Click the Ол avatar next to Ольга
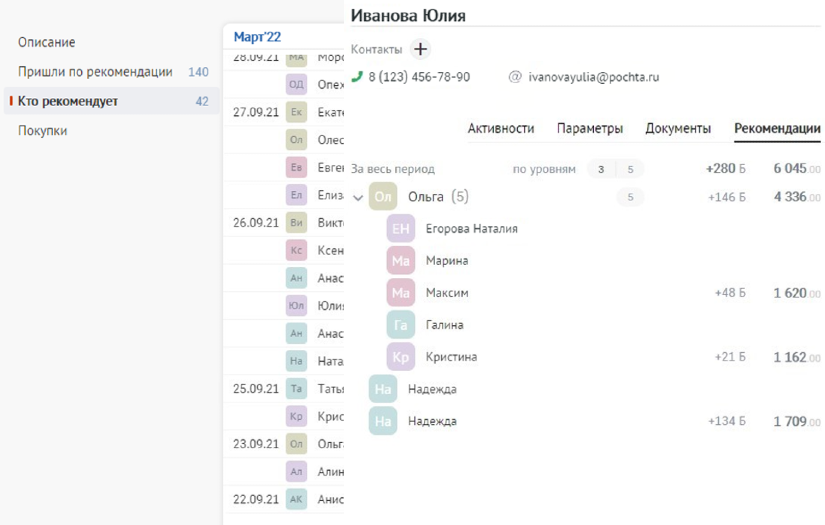This screenshot has height=525, width=825. coord(383,197)
